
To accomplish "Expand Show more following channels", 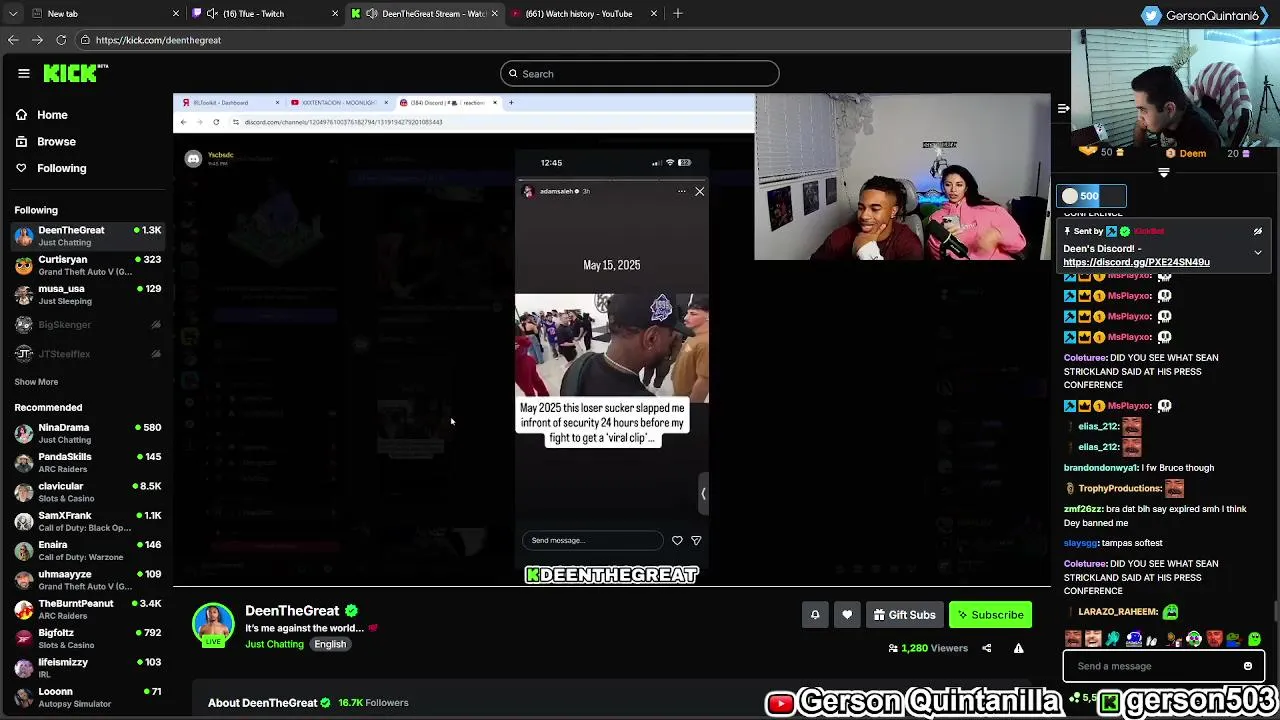I will click(x=36, y=382).
